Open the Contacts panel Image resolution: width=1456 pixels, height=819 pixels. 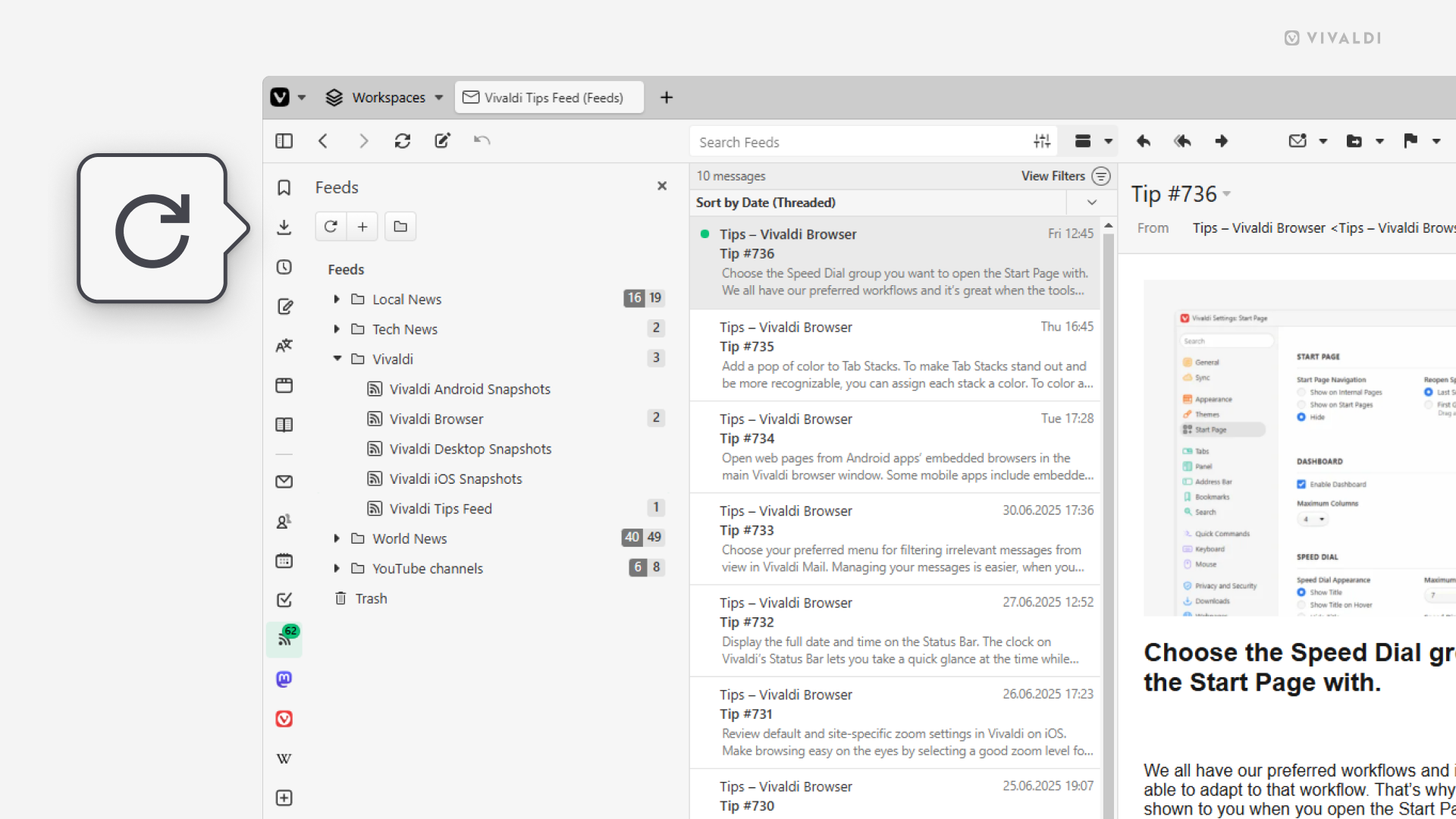tap(284, 522)
